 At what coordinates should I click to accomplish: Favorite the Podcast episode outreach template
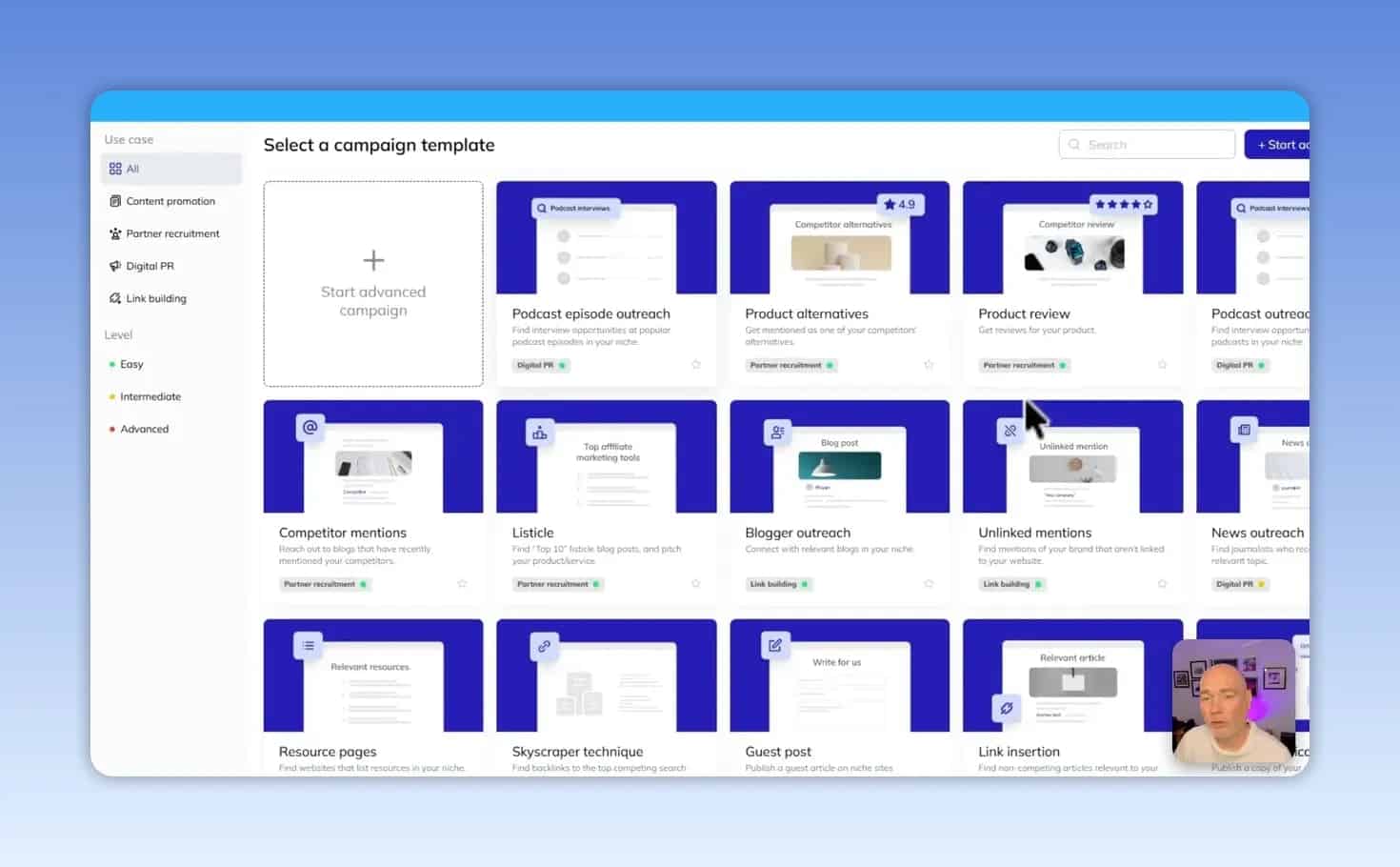(696, 365)
